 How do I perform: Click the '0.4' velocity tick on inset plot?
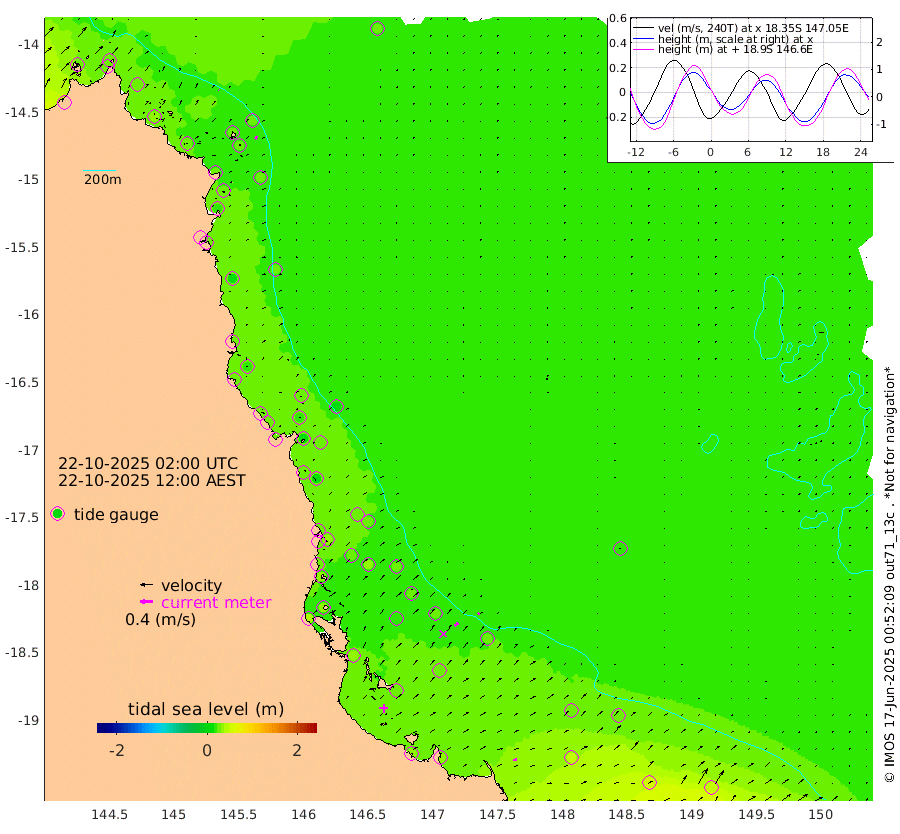(618, 43)
